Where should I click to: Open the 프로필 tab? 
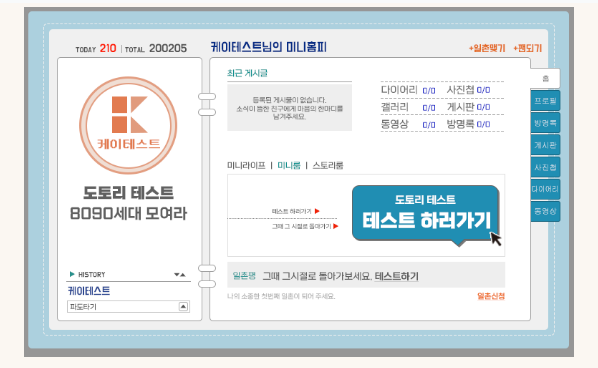[545, 101]
